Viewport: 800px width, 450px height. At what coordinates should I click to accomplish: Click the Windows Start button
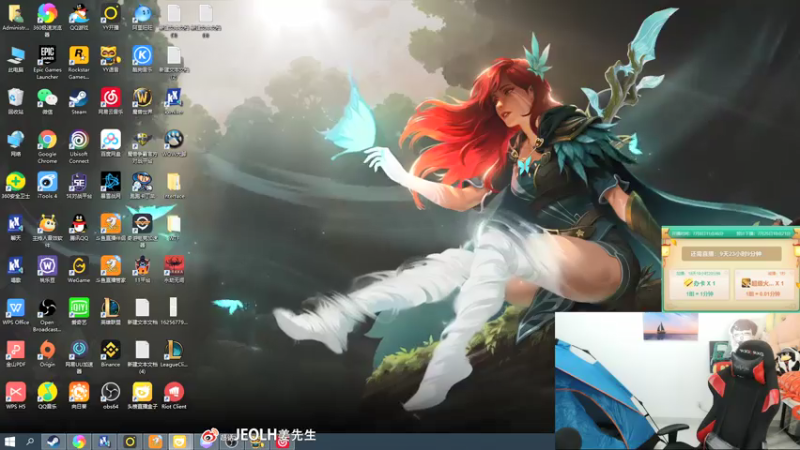(9, 441)
